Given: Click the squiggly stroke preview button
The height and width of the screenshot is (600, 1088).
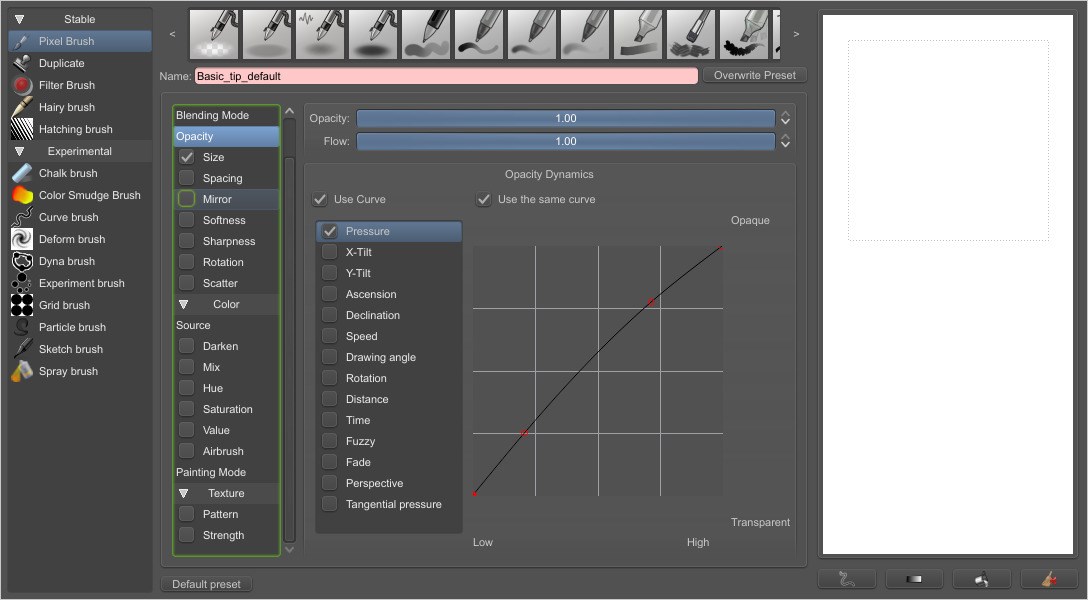Looking at the screenshot, I should coord(846,579).
